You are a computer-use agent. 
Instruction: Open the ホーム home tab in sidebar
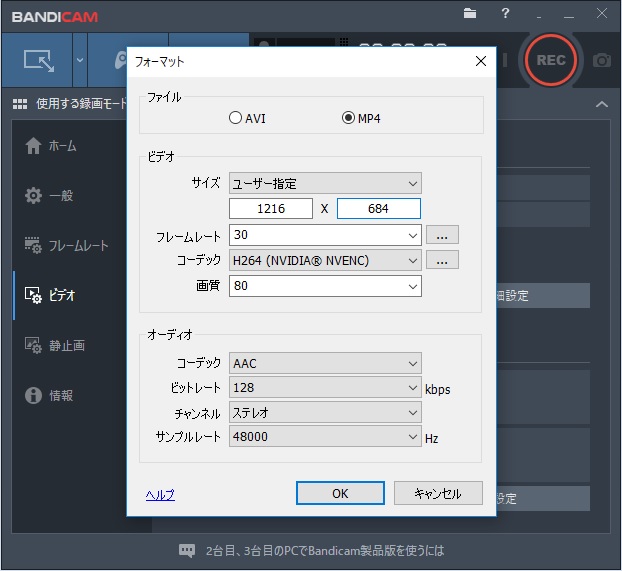coord(52,146)
